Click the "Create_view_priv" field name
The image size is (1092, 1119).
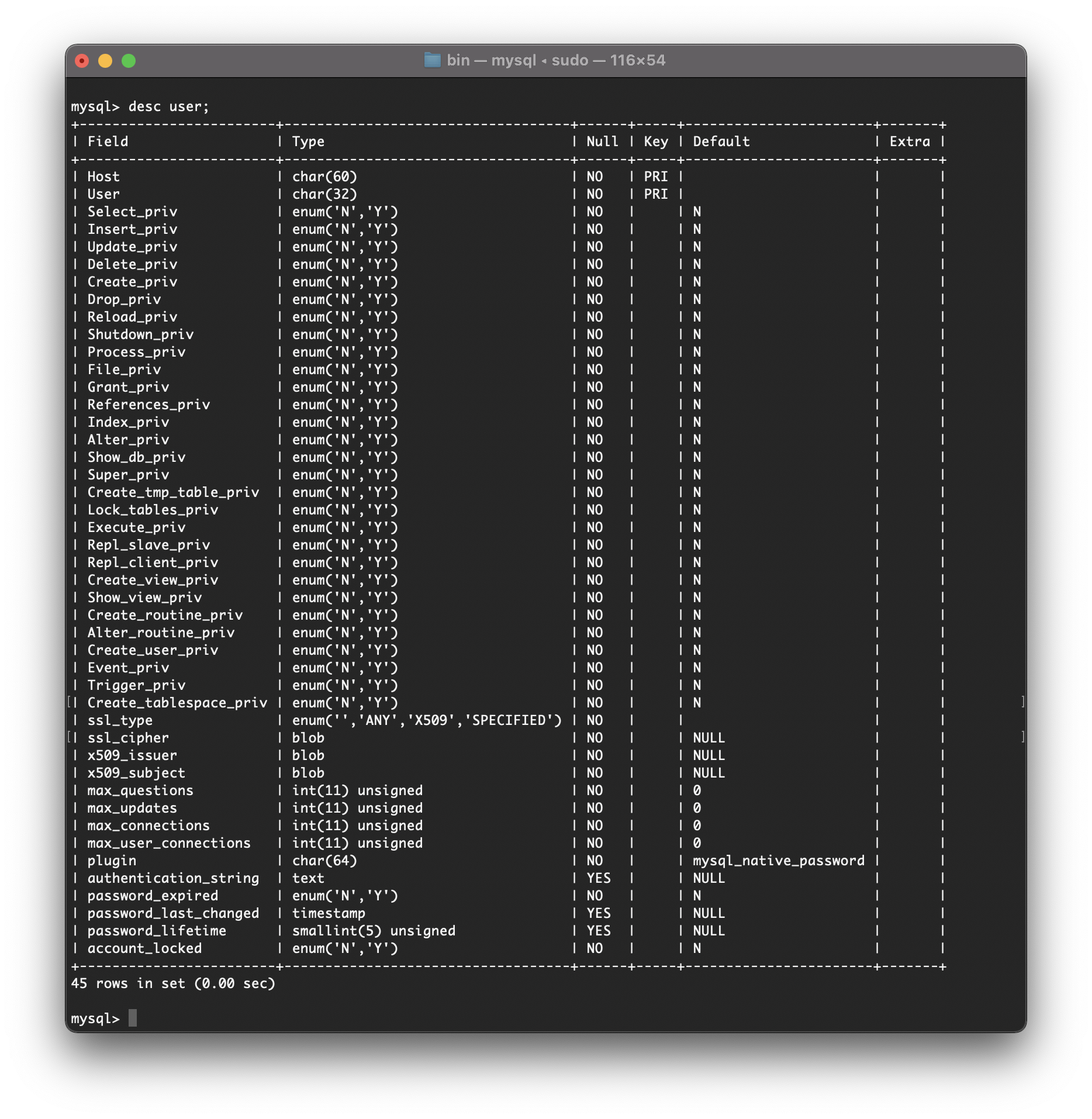click(x=153, y=580)
